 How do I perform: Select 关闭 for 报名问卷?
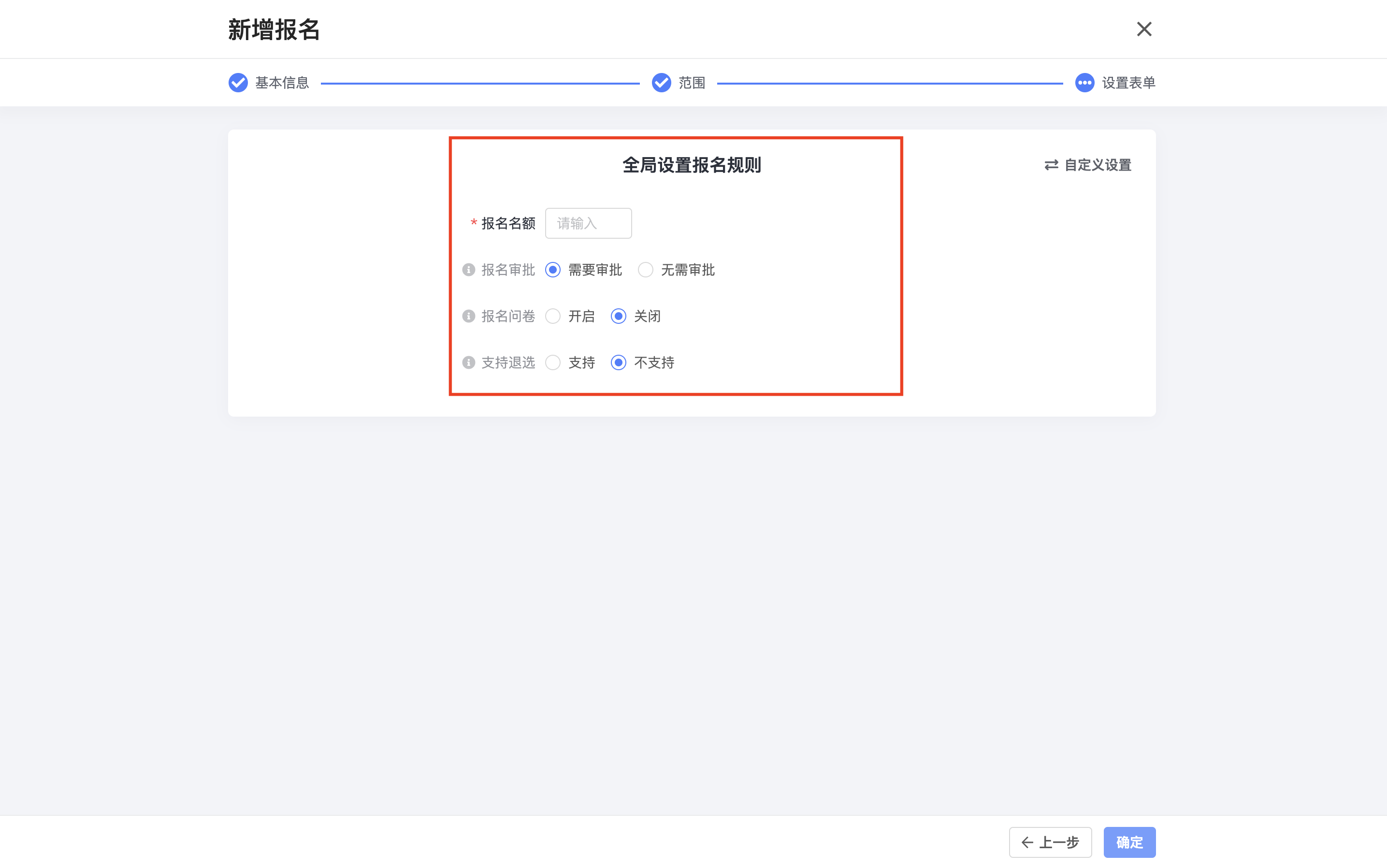click(x=618, y=316)
